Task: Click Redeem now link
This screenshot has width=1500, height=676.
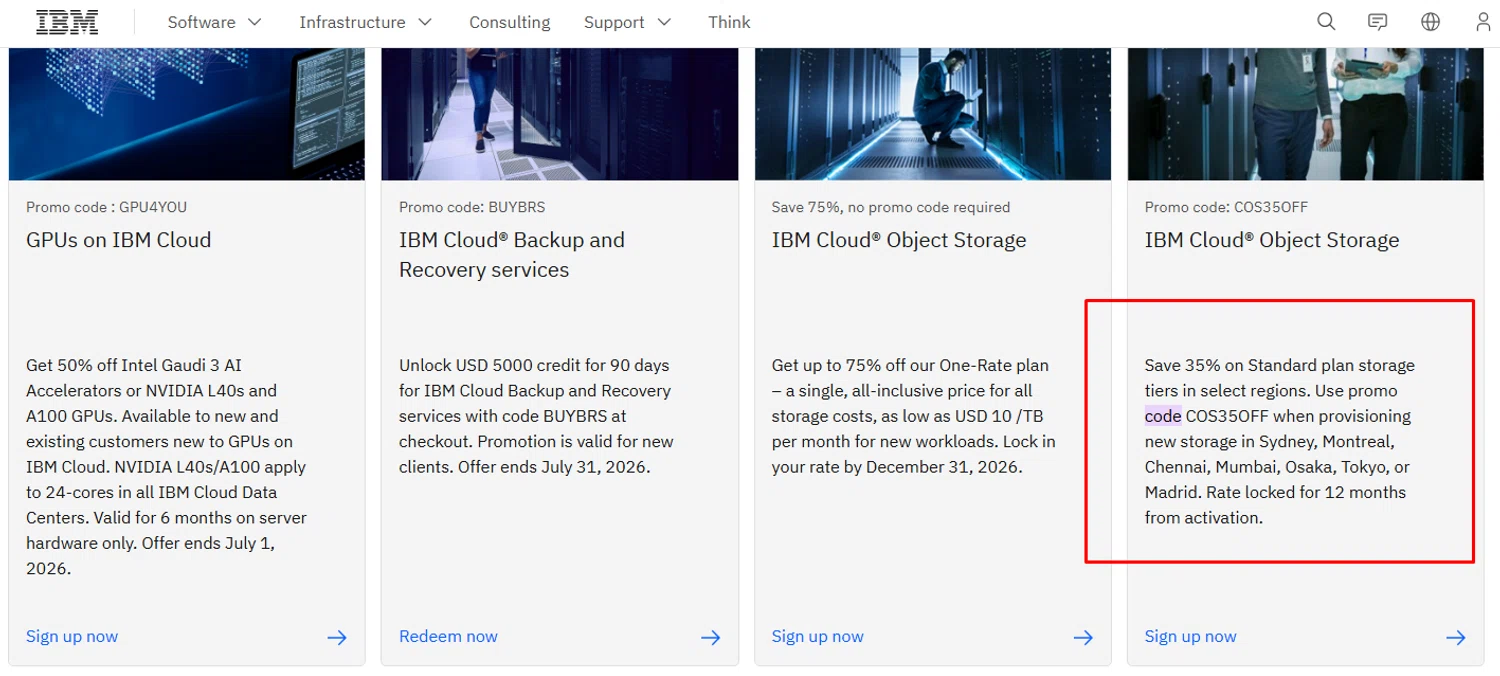Action: [x=448, y=636]
